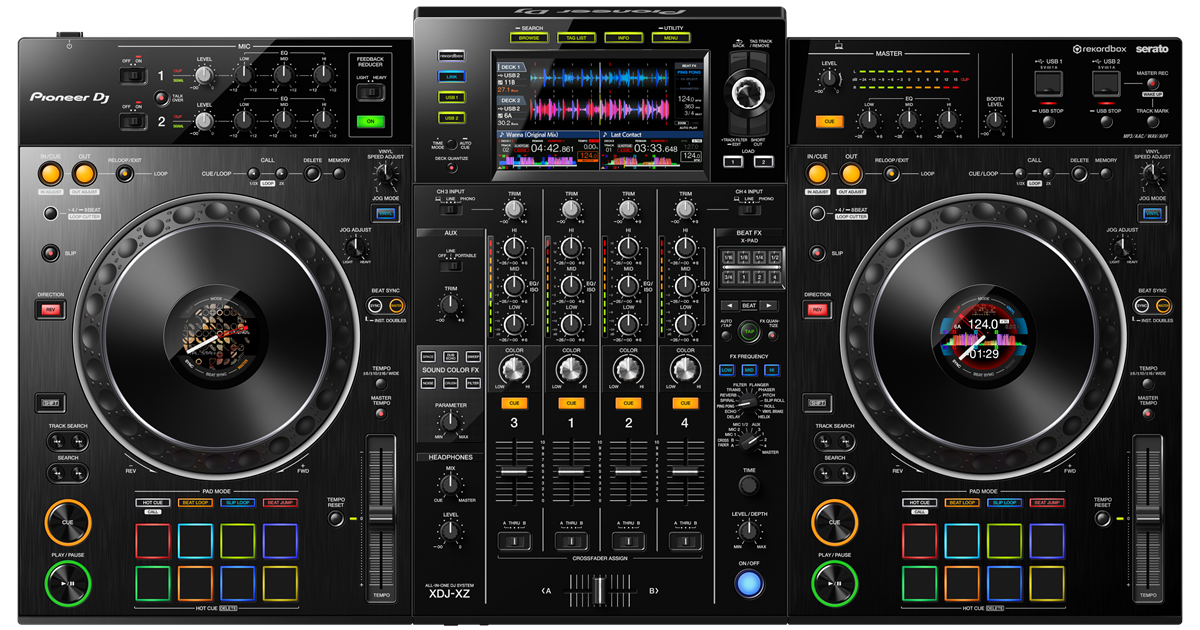
Task: Load track to deck with LOAD 2
Action: tap(764, 161)
